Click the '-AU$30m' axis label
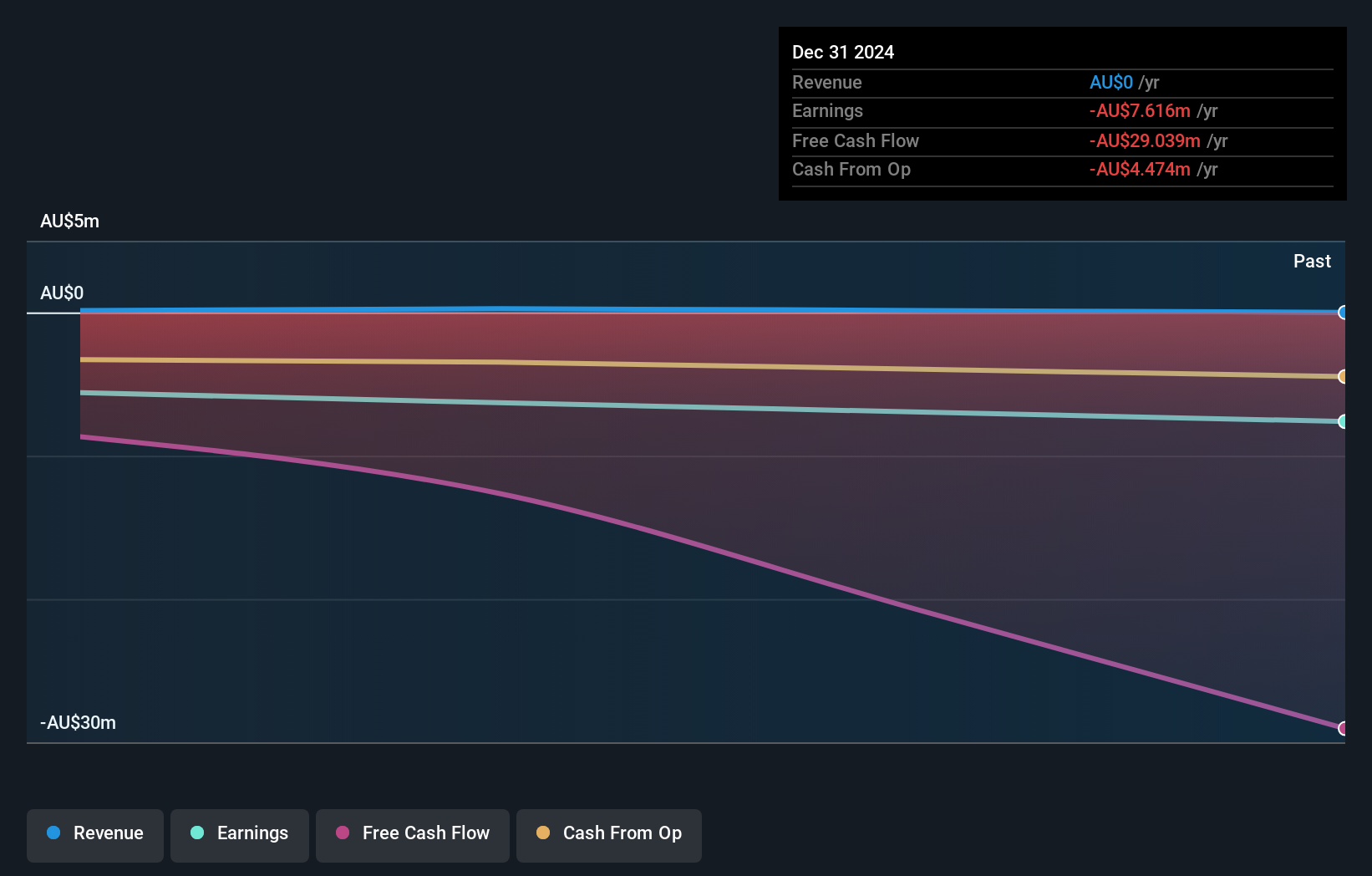 (78, 722)
